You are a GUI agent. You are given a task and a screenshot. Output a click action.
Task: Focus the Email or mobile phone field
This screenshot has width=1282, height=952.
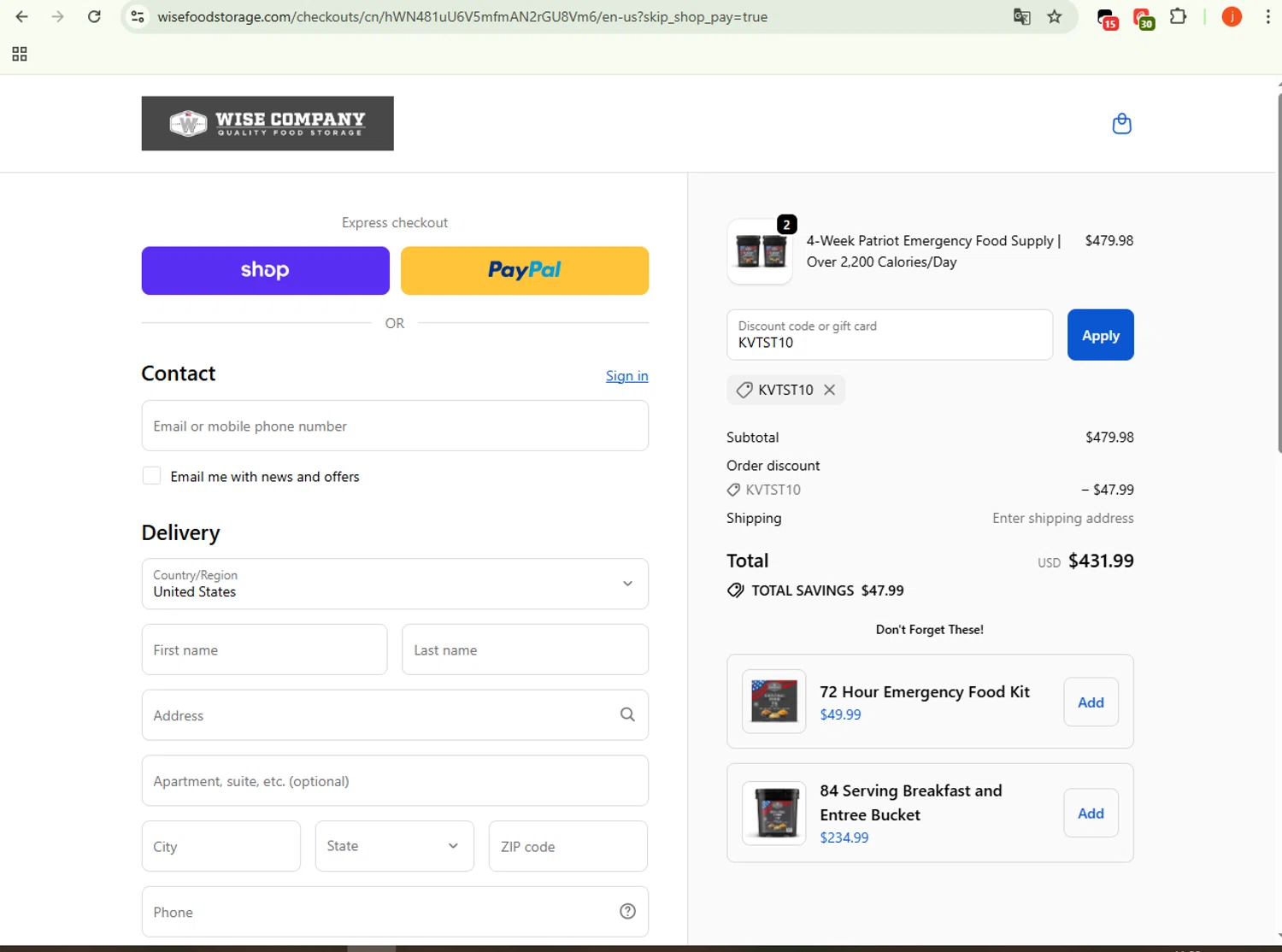(395, 426)
